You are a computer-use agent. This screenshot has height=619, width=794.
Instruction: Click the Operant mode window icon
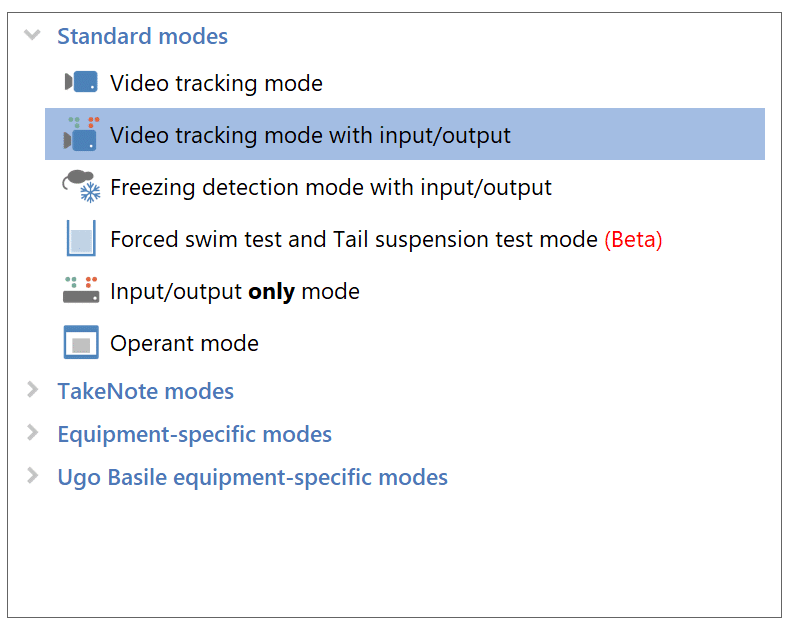tap(81, 342)
